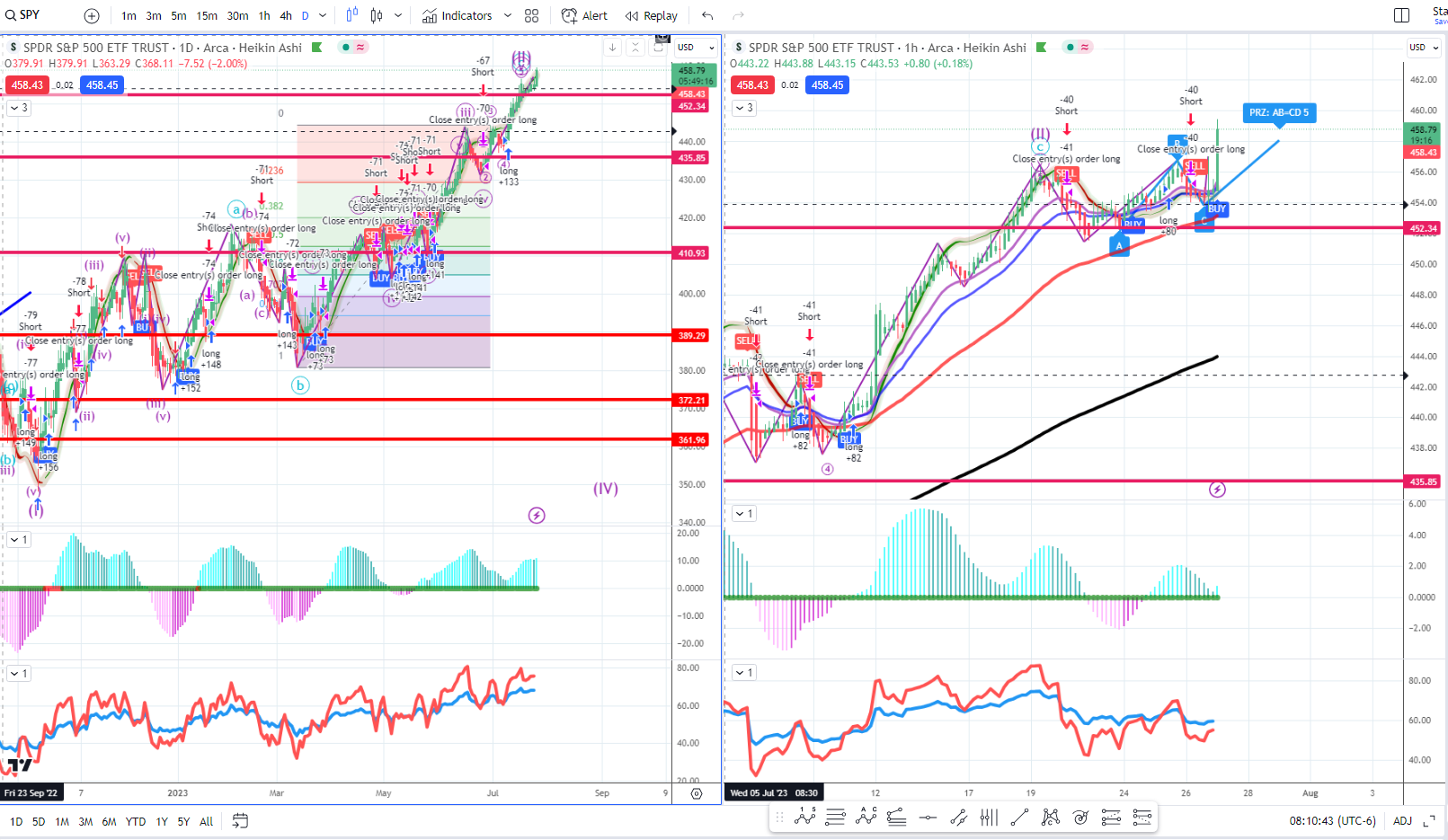
Task: Select the horizontal line tool
Action: point(928,817)
